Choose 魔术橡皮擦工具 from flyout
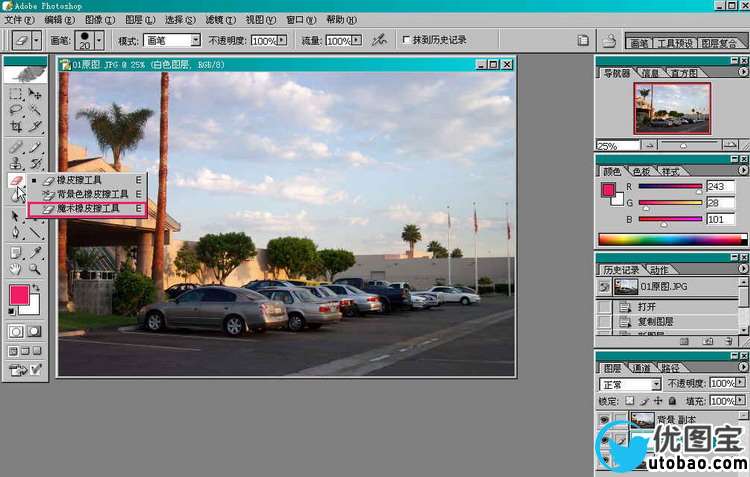This screenshot has height=477, width=750. pyautogui.click(x=88, y=209)
